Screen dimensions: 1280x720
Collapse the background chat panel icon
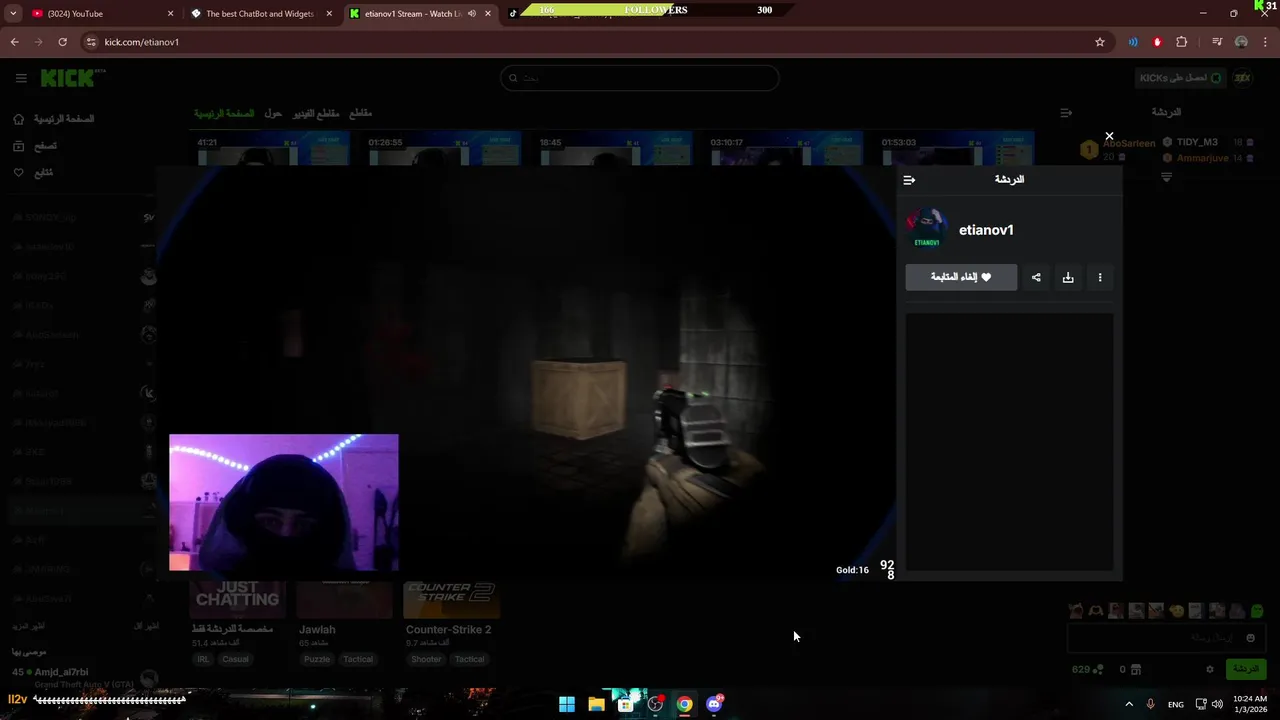point(1066,113)
